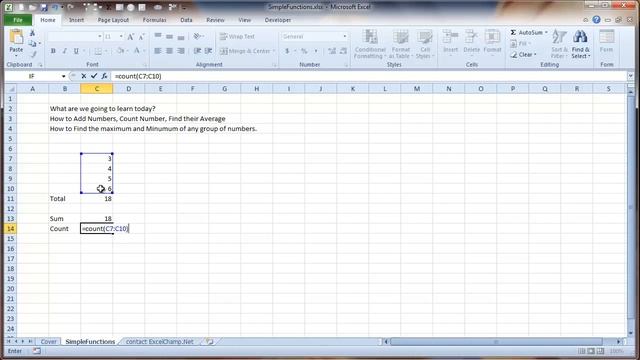
Task: Click the horizontal scrollbar thumb
Action: point(496,341)
